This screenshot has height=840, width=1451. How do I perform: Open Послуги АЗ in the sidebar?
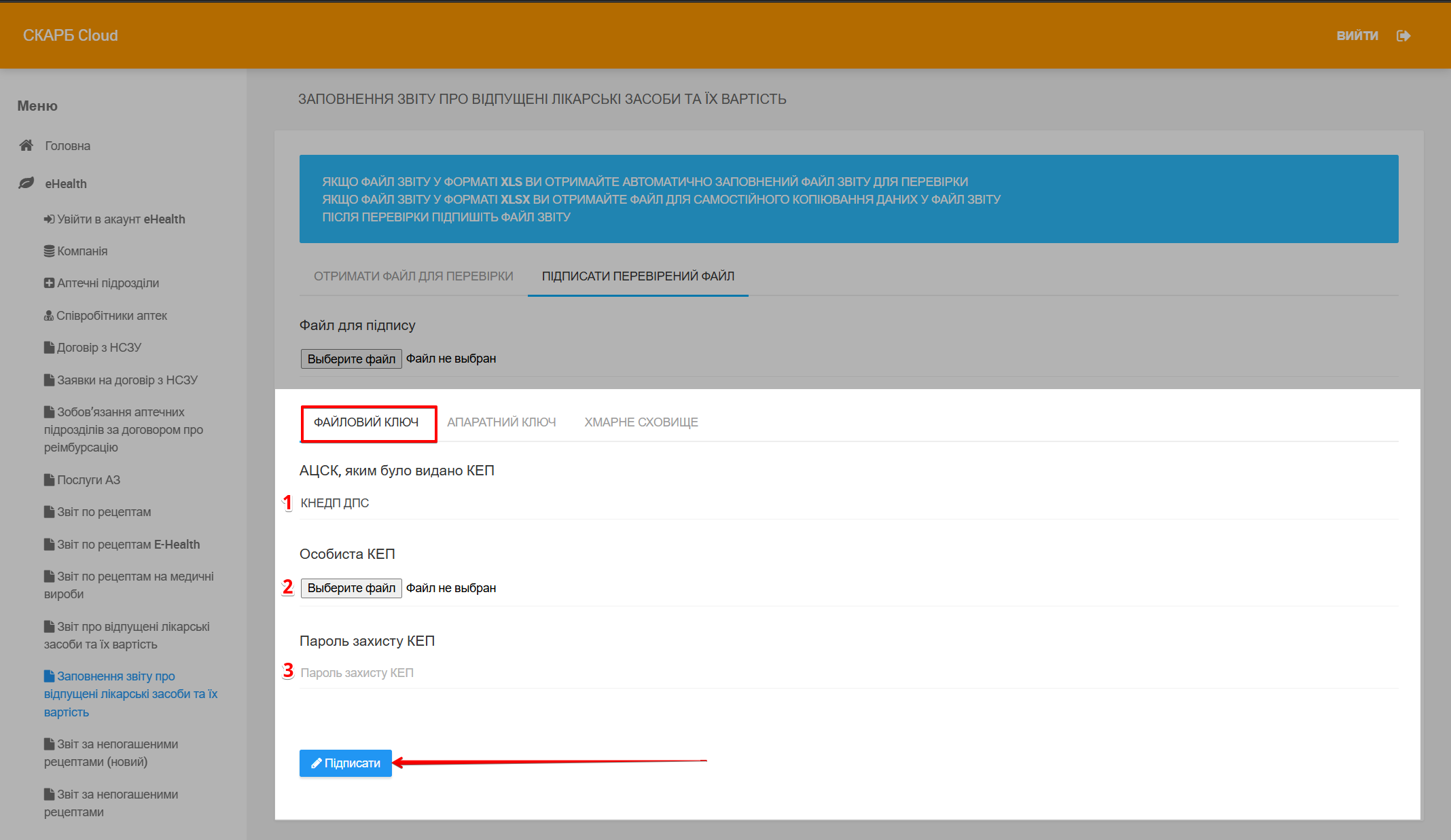coord(88,480)
